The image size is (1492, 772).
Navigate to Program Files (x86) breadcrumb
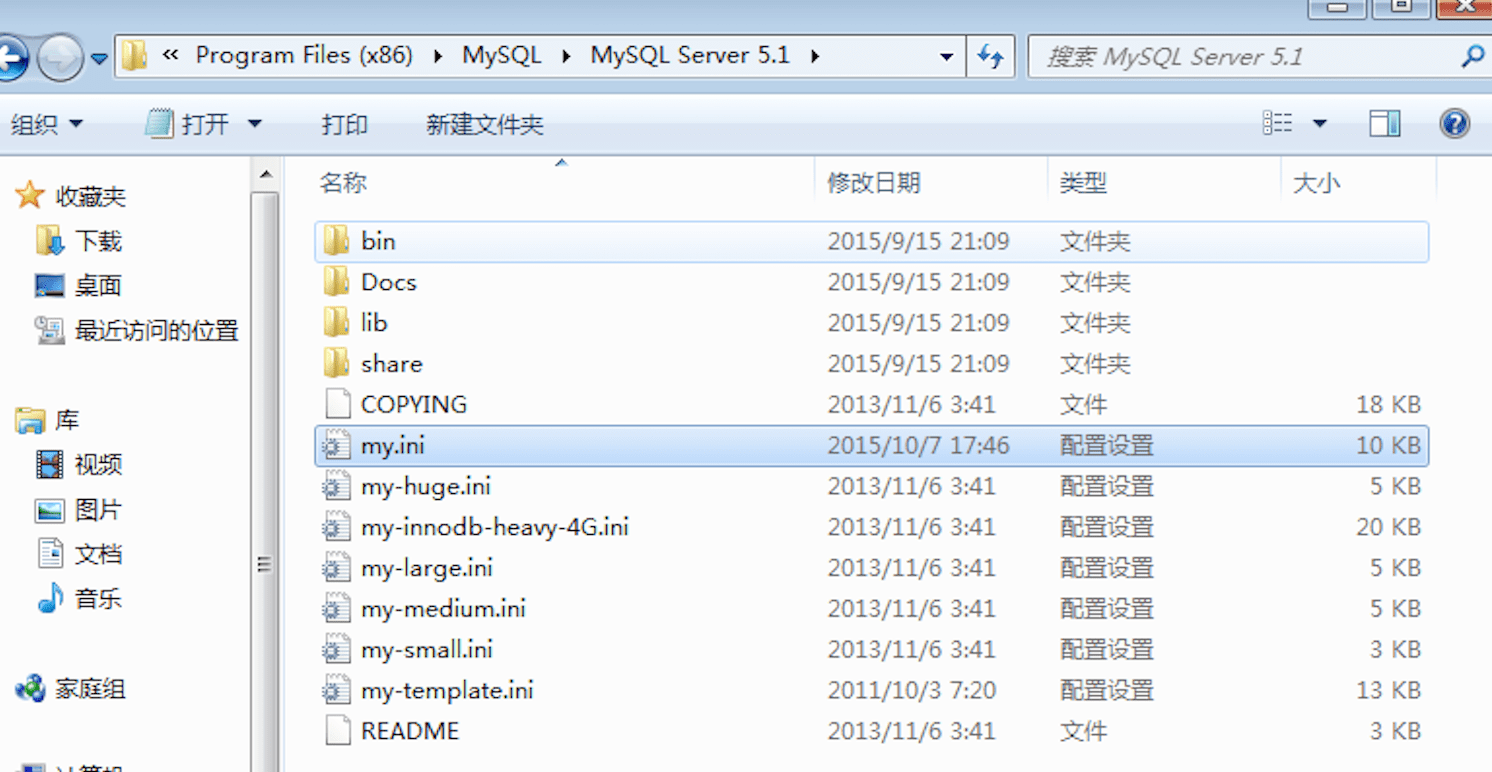304,56
